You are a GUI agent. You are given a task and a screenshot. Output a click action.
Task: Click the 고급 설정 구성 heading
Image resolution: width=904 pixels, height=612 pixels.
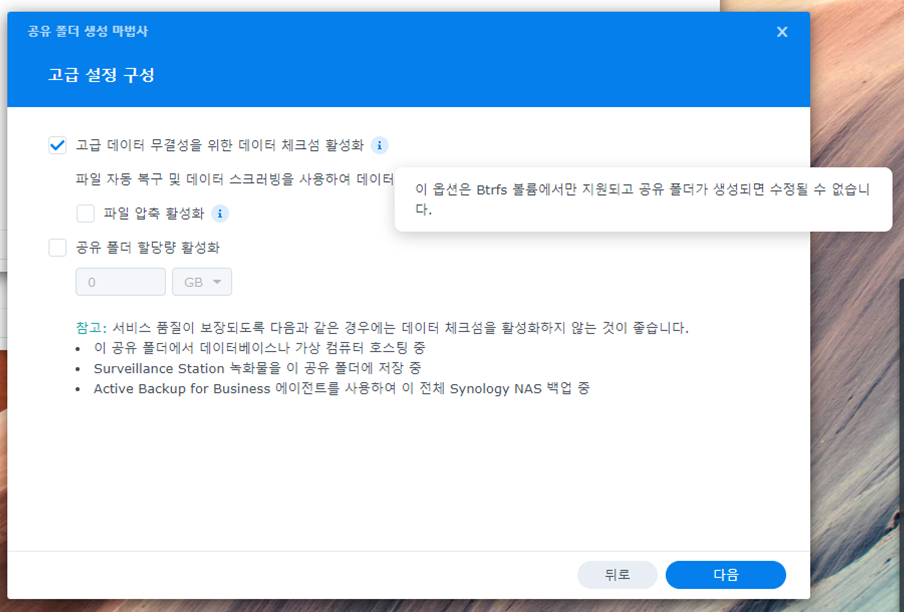[101, 75]
